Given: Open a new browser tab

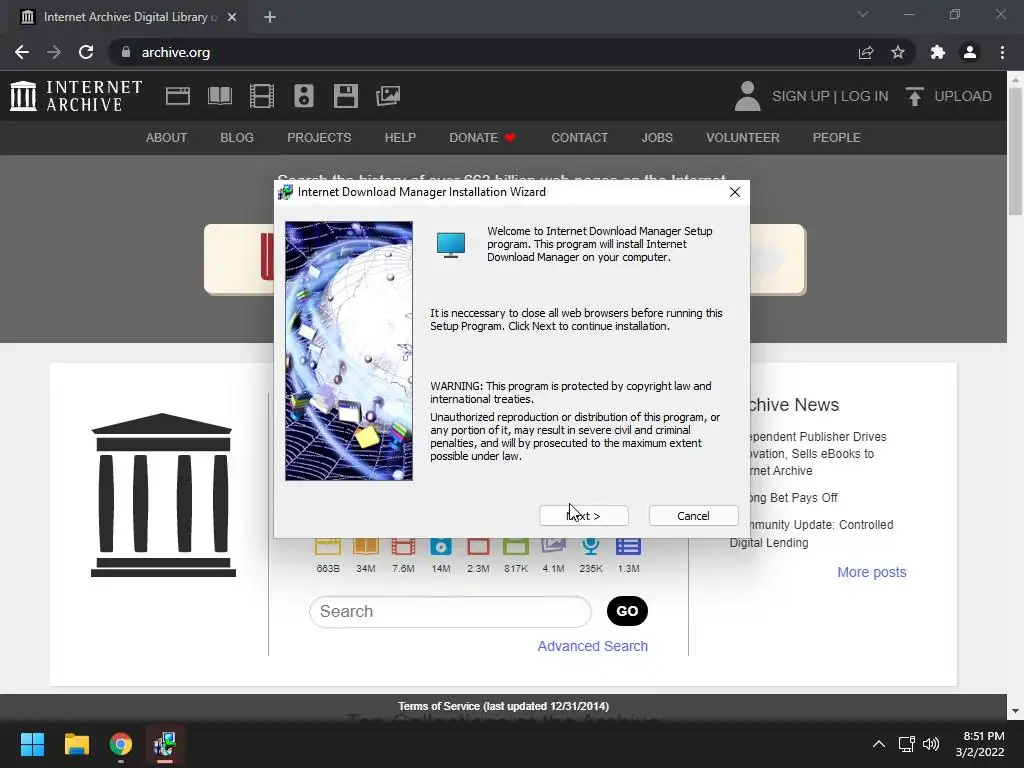Looking at the screenshot, I should coord(270,17).
